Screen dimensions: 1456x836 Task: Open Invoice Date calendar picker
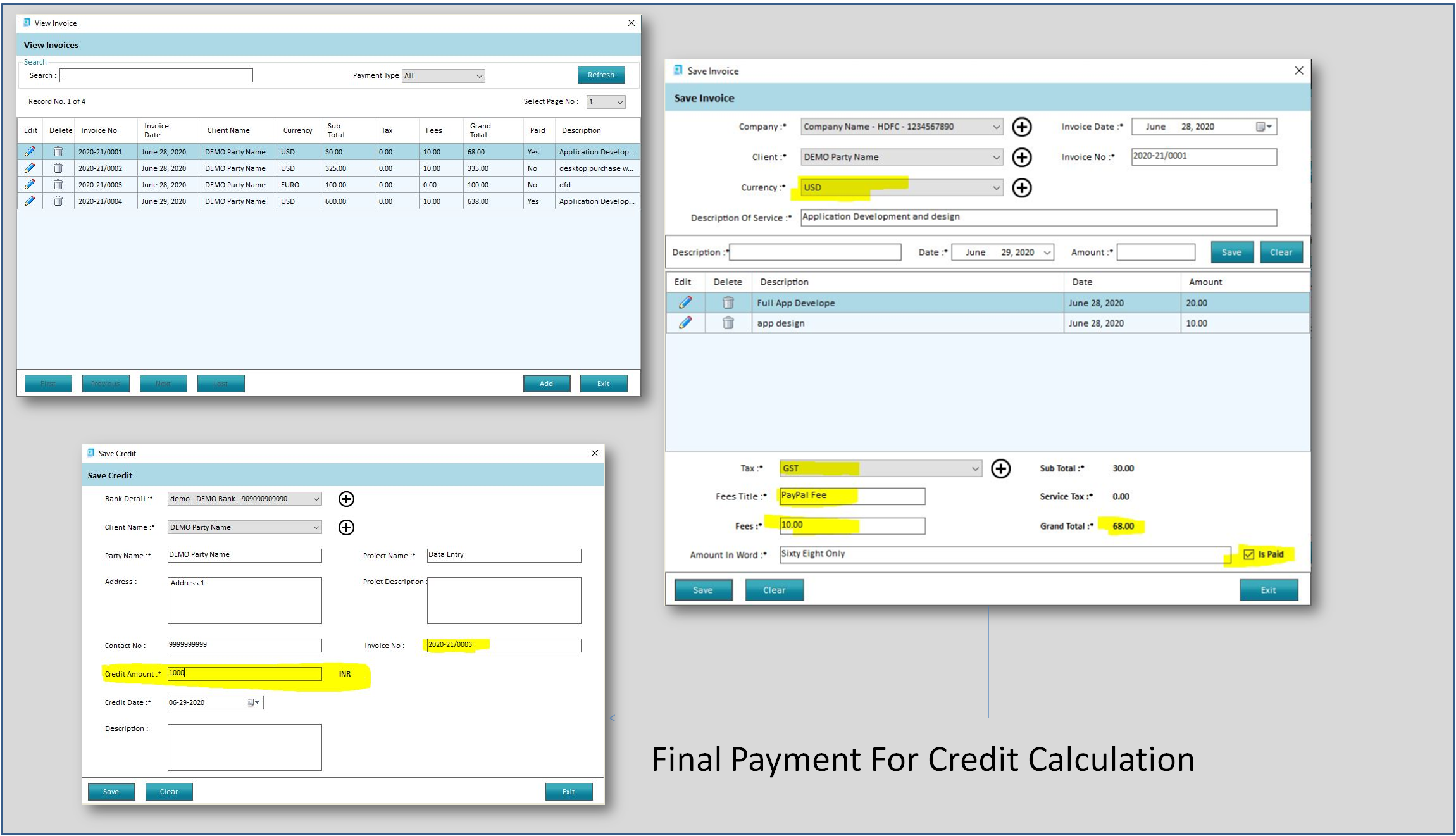click(x=1264, y=127)
